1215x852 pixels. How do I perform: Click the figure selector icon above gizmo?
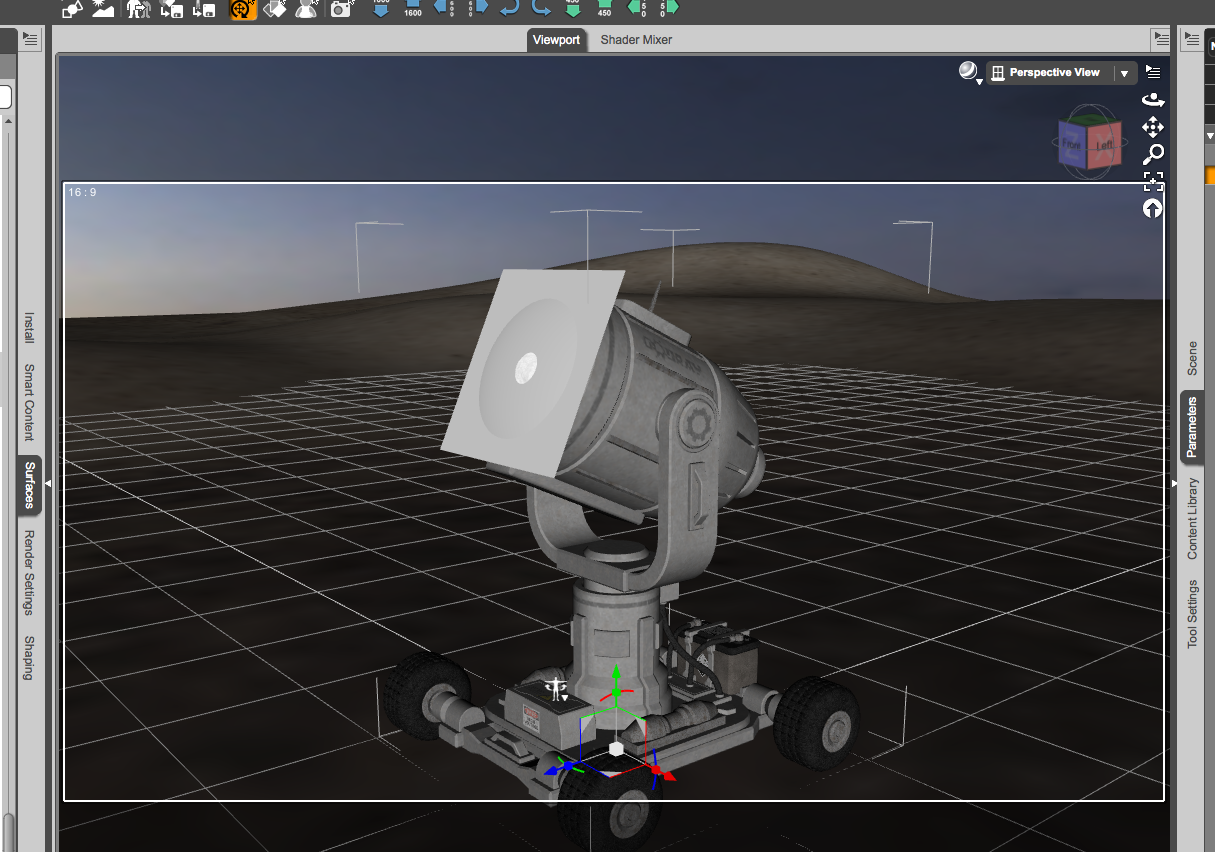tap(556, 688)
